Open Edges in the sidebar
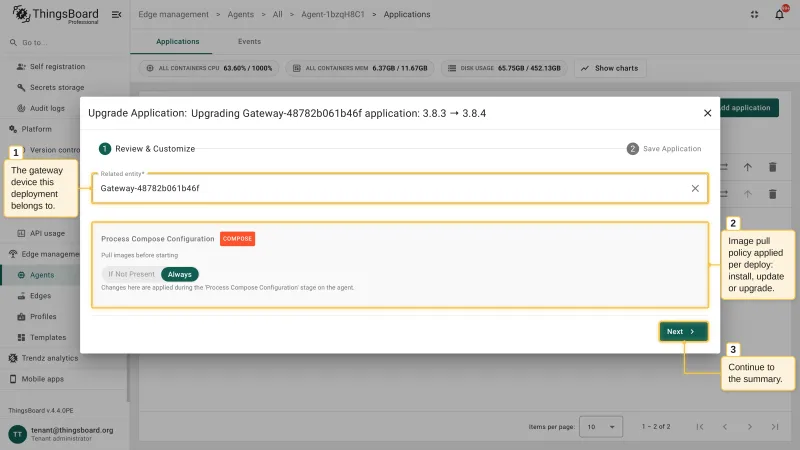Screen dimensions: 800x450 click(x=42, y=296)
